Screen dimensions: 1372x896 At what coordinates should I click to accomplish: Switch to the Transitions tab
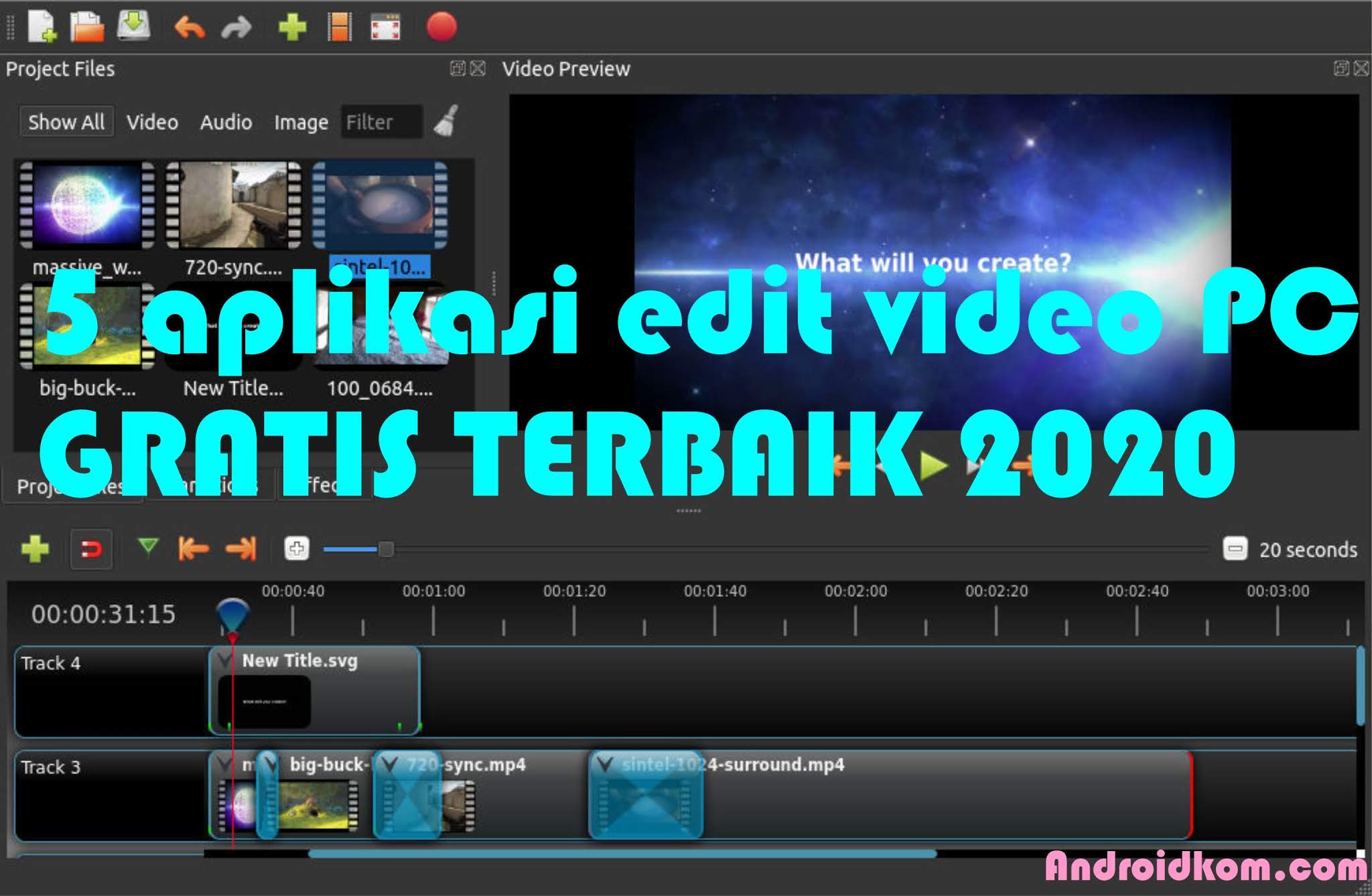pos(211,487)
